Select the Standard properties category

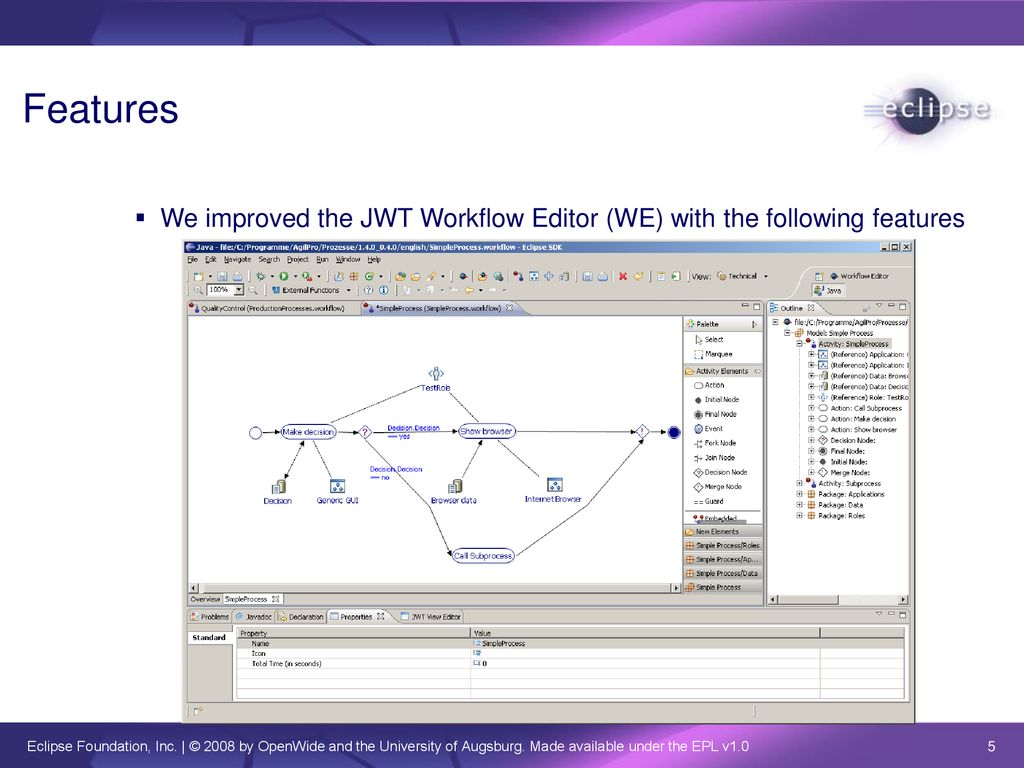[x=209, y=637]
